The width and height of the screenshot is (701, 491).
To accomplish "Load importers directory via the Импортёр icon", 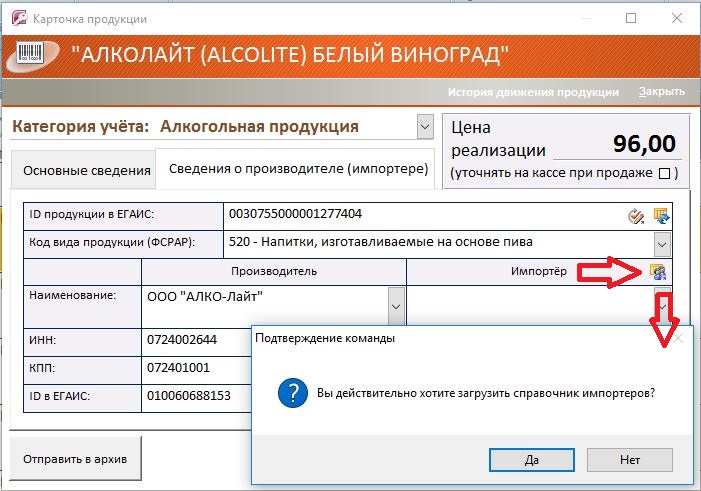I will (658, 271).
